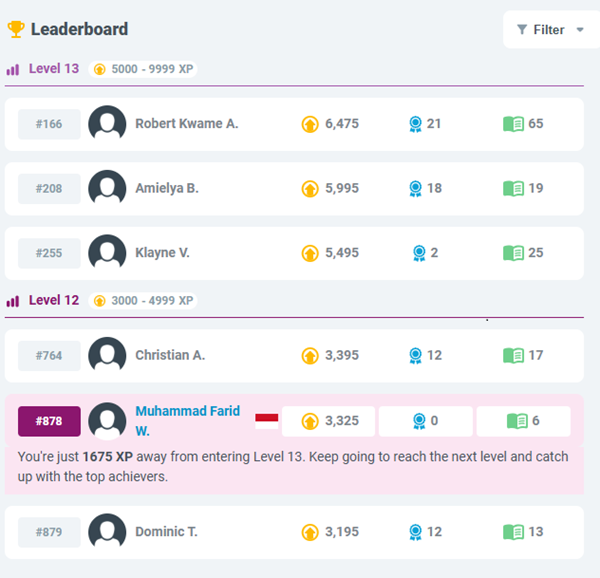The image size is (600, 578).
Task: Click the highlighted #878 rank badge
Action: tap(49, 421)
